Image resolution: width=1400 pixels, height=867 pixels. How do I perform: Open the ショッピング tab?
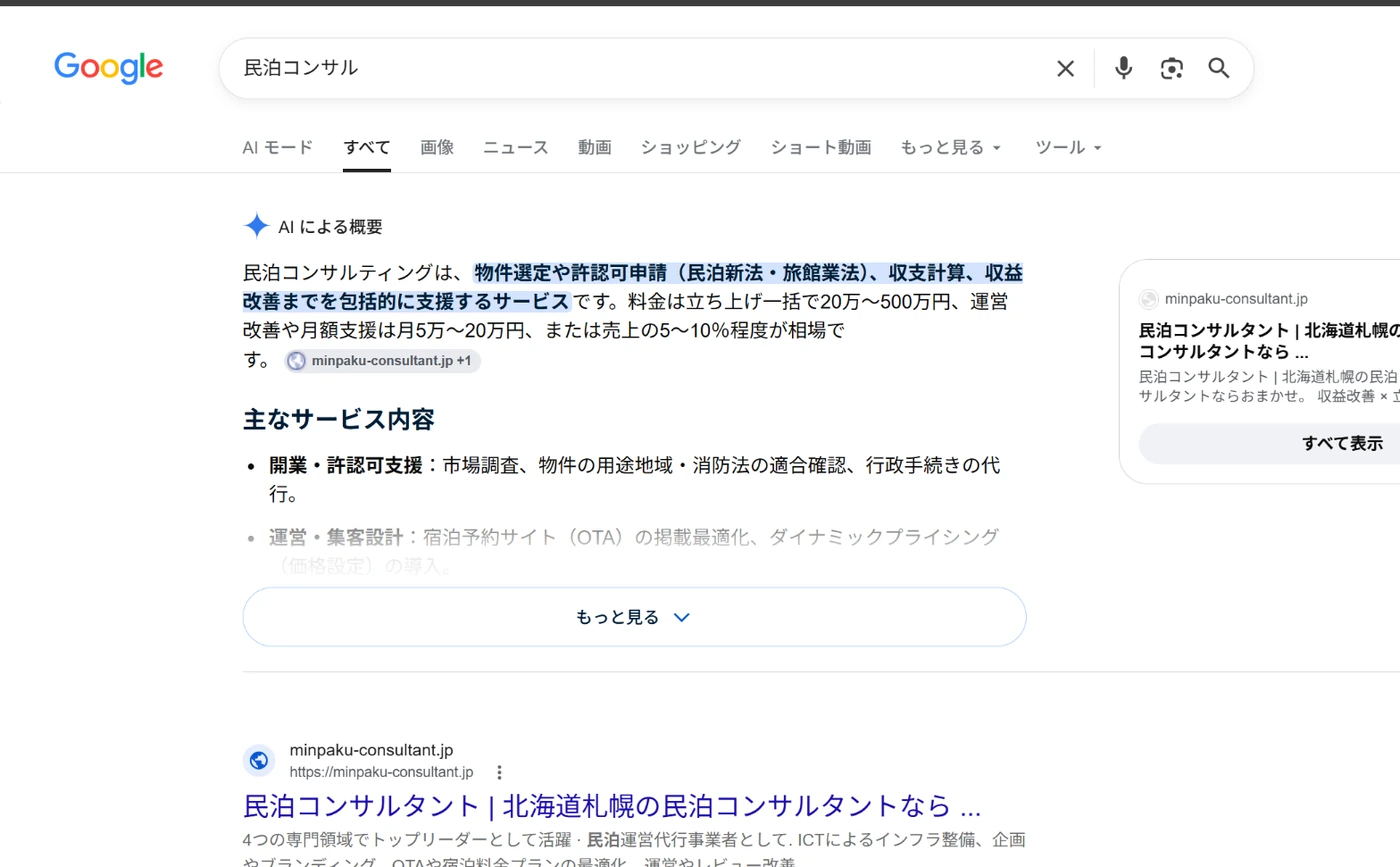click(x=691, y=147)
